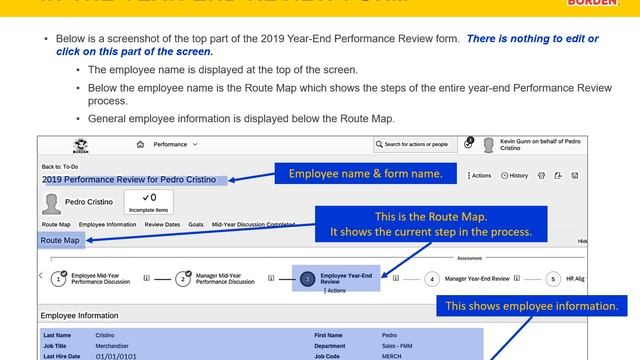Click the Manager Year-End Review step label
Screen dimensions: 640x360
tap(477, 279)
